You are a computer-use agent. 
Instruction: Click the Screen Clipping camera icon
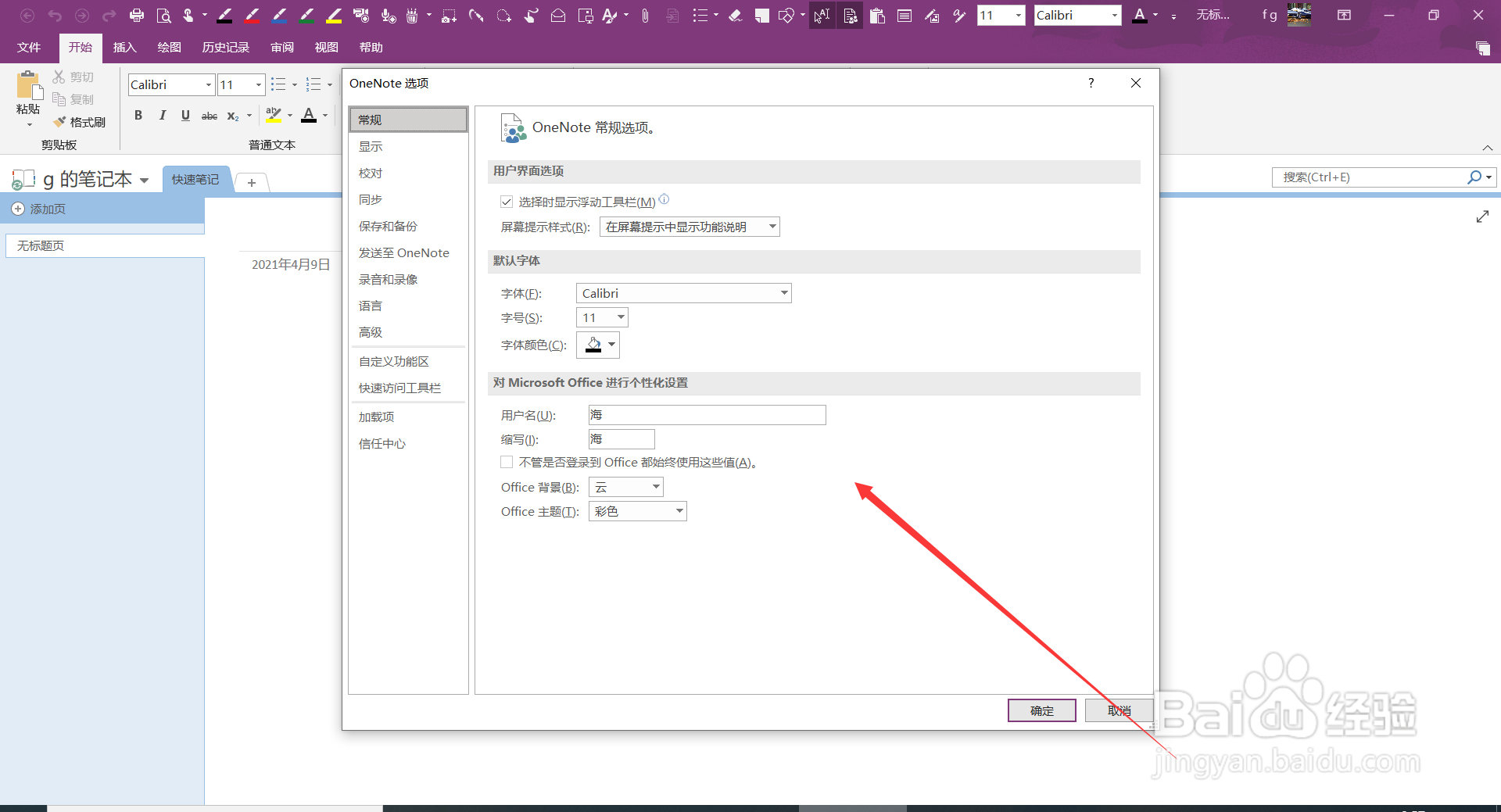tap(449, 15)
